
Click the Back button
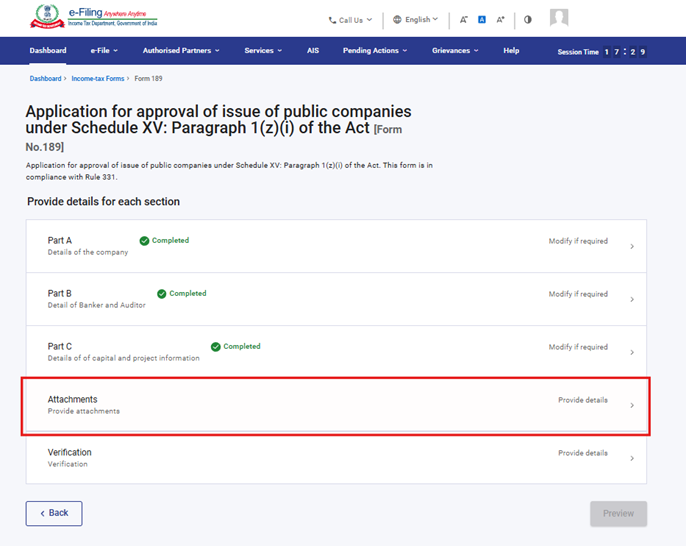click(x=54, y=513)
